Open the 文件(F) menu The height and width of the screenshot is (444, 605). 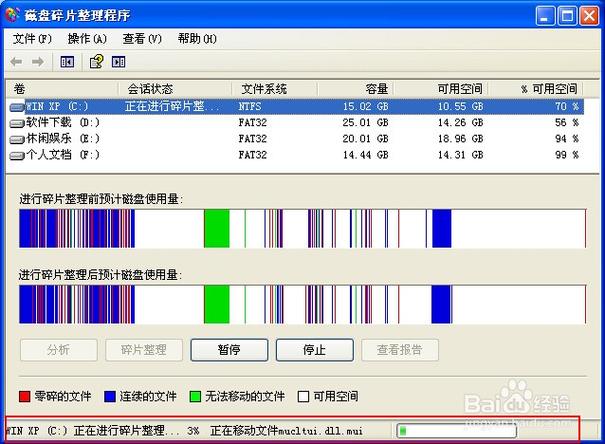click(x=32, y=39)
